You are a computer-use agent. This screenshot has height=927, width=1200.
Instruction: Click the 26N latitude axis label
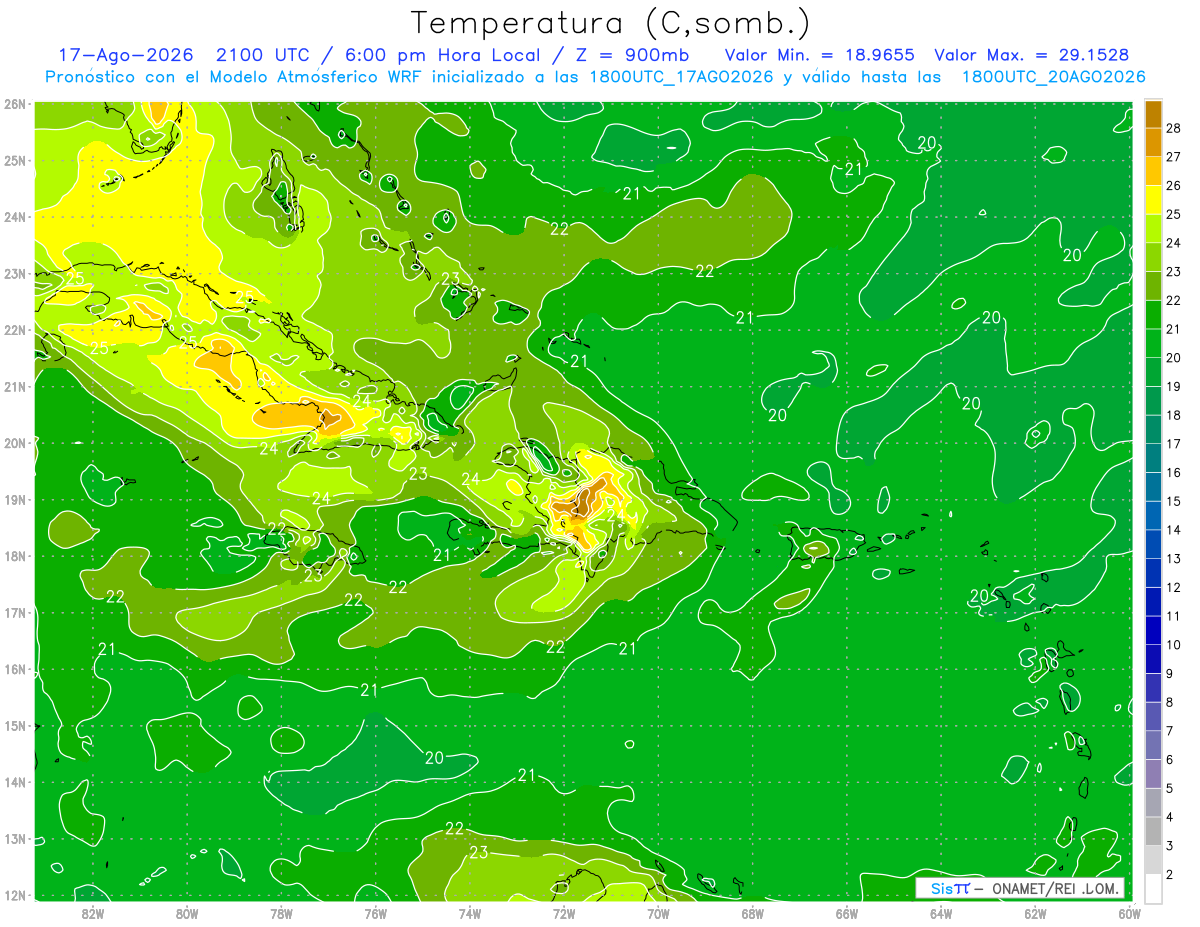coord(15,103)
